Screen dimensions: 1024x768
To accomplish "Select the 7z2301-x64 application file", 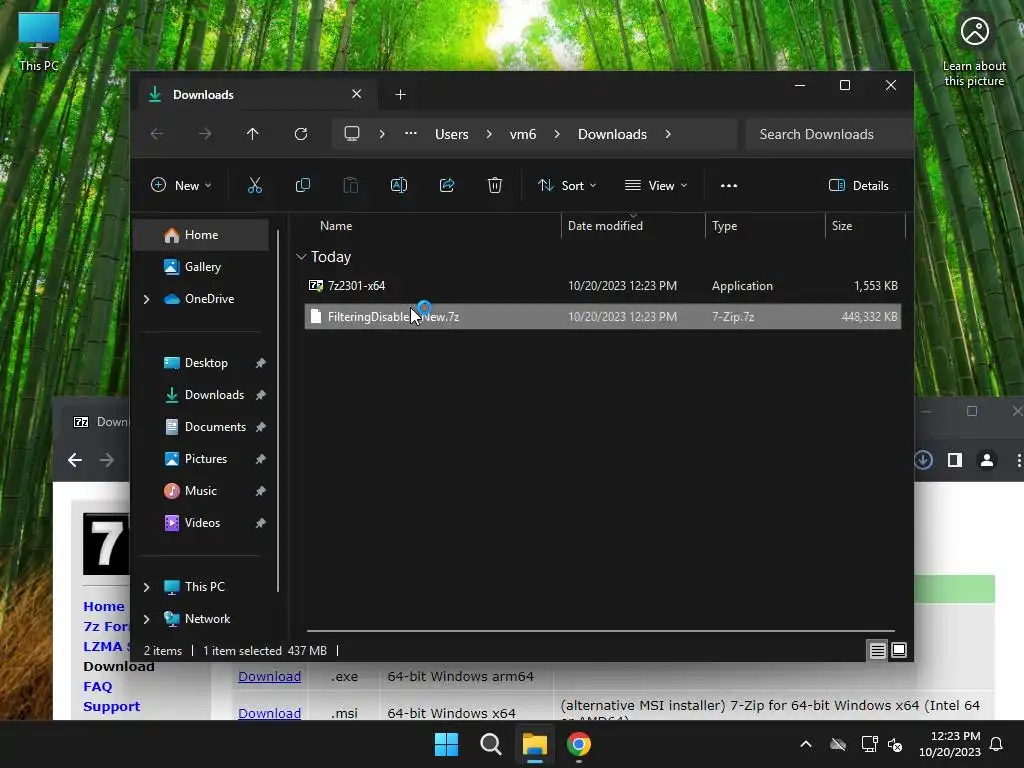I will [x=603, y=286].
